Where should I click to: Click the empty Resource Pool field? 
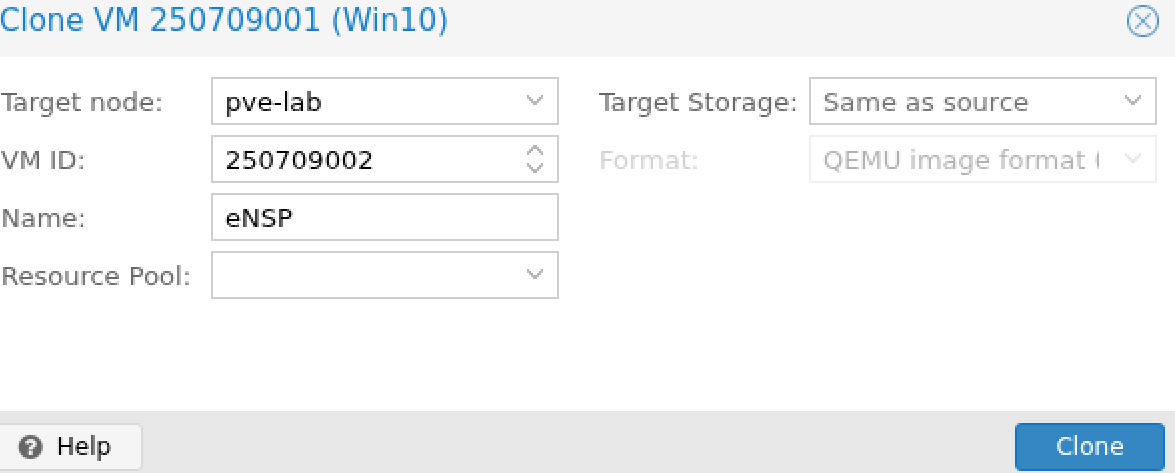(x=360, y=275)
